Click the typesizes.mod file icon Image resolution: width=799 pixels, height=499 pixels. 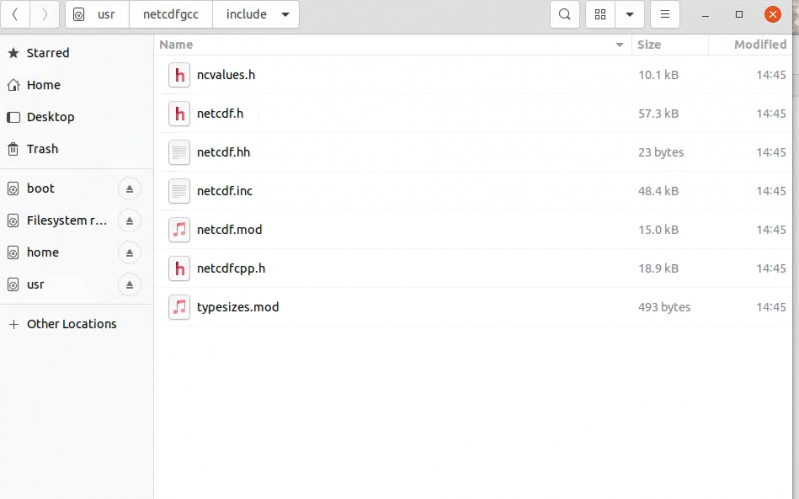(179, 307)
